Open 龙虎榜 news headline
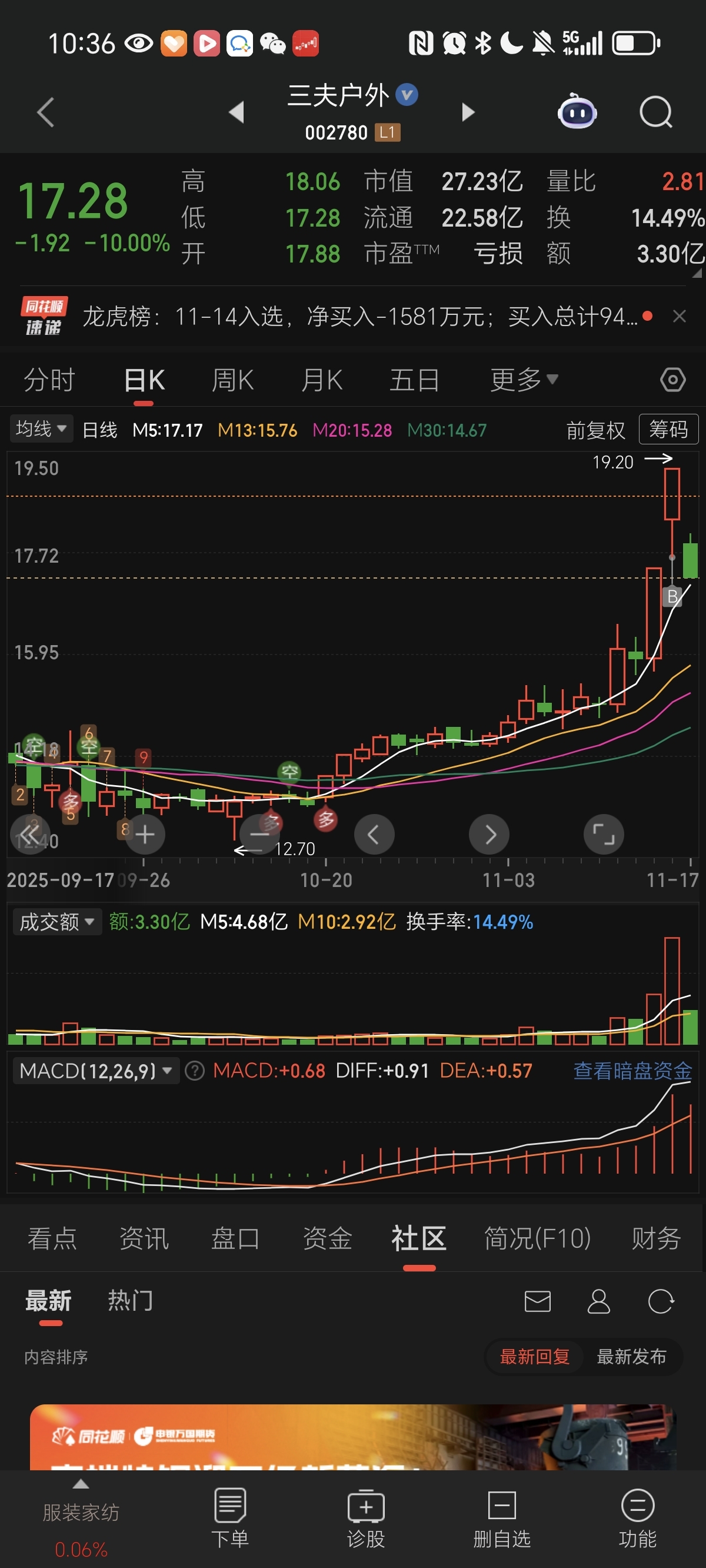The width and height of the screenshot is (706, 1568). pyautogui.click(x=360, y=316)
